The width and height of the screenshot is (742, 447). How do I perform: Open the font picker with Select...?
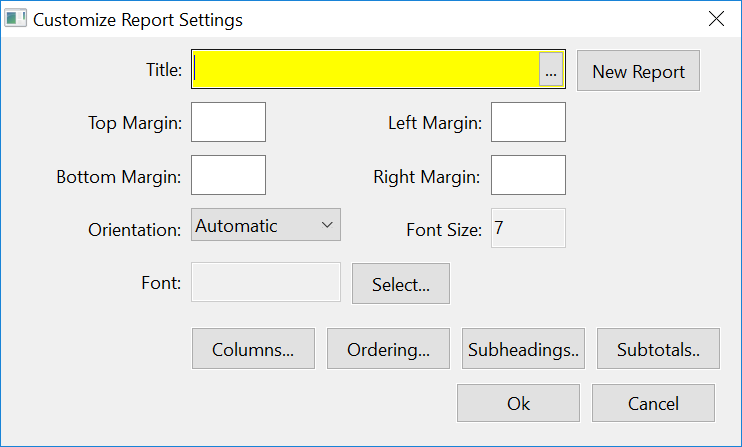click(401, 284)
